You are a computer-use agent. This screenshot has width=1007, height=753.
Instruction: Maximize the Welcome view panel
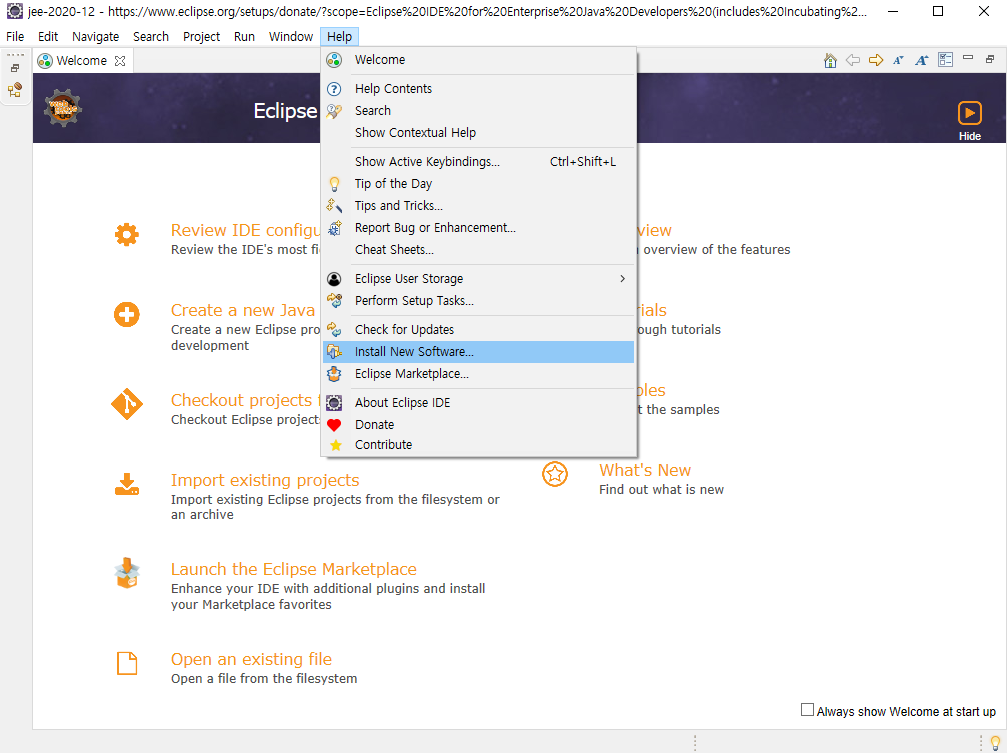click(x=990, y=59)
